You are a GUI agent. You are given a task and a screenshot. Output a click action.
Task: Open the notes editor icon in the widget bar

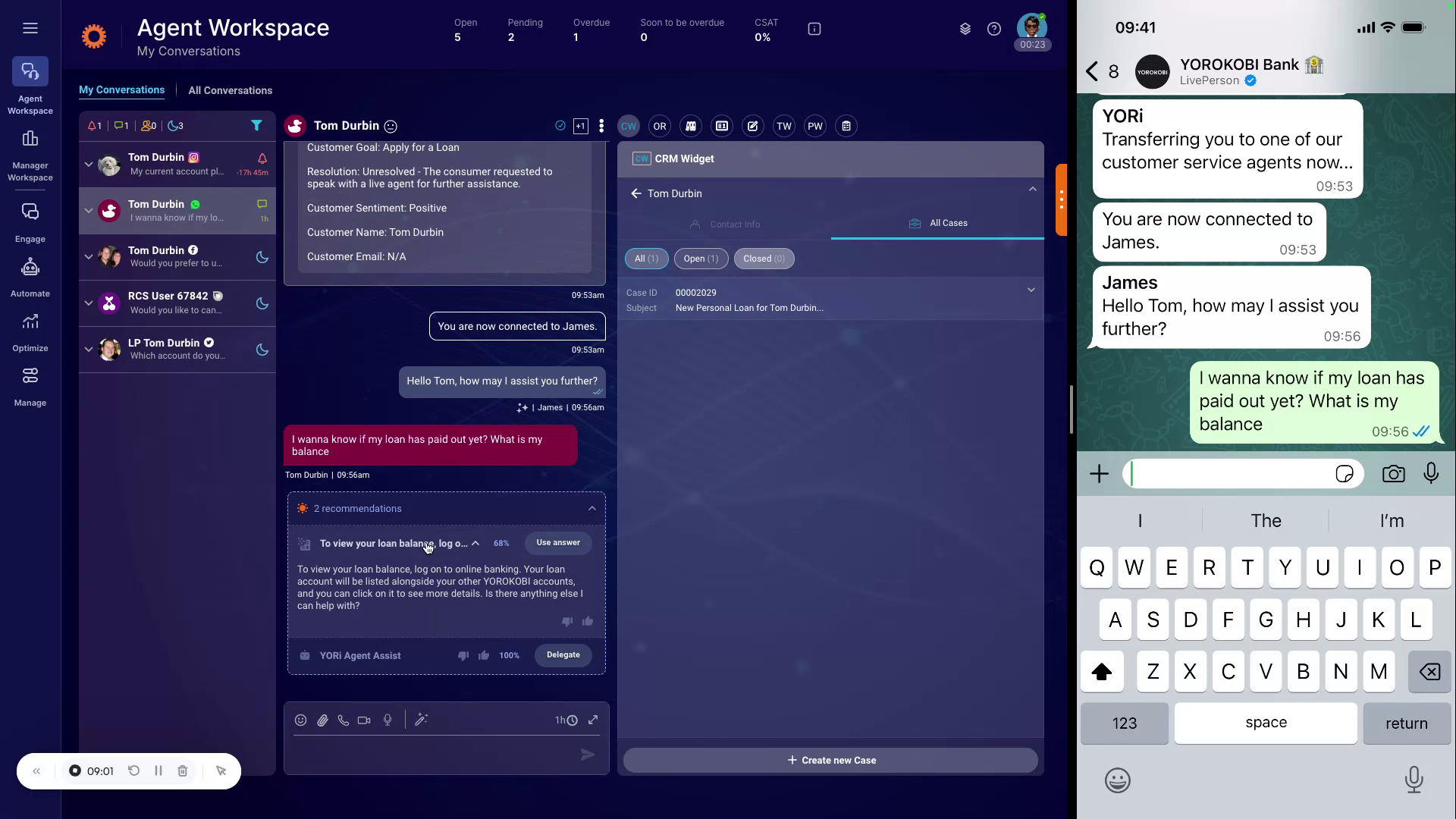click(x=752, y=126)
